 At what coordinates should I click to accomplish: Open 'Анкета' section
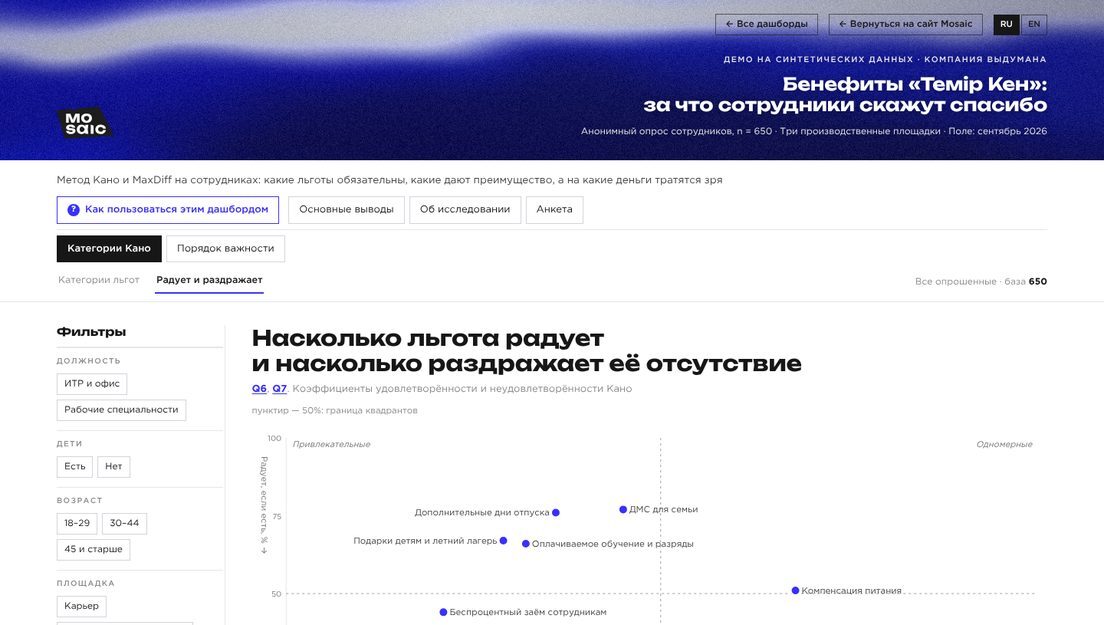pyautogui.click(x=554, y=210)
